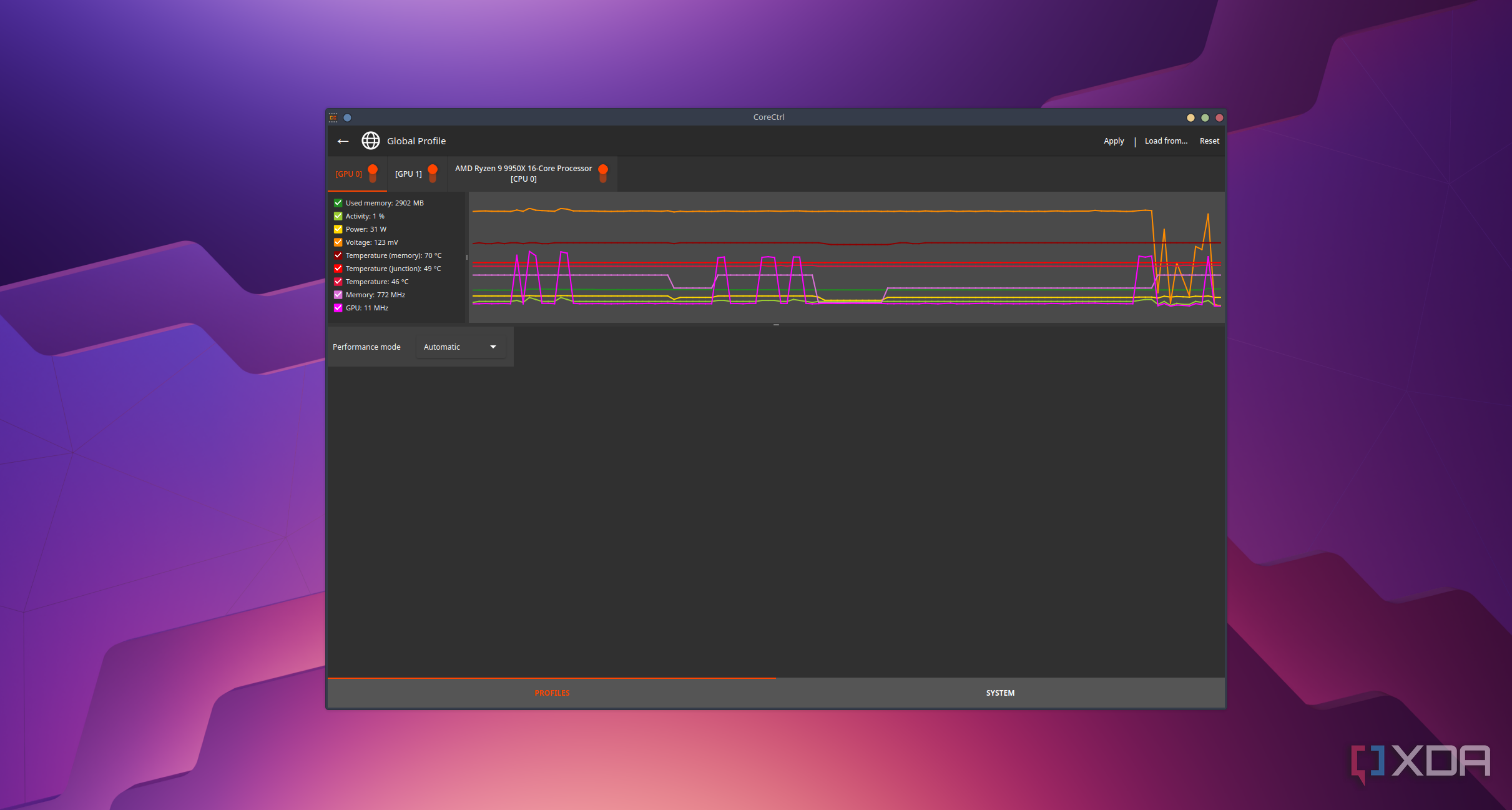This screenshot has height=810, width=1512.
Task: Click the sensor list splitter handle
Action: [x=467, y=257]
